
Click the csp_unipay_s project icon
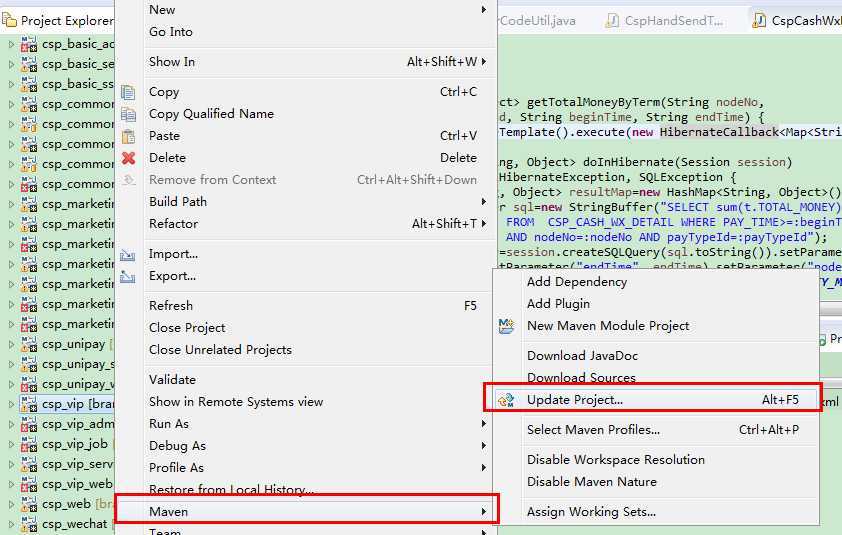29,364
